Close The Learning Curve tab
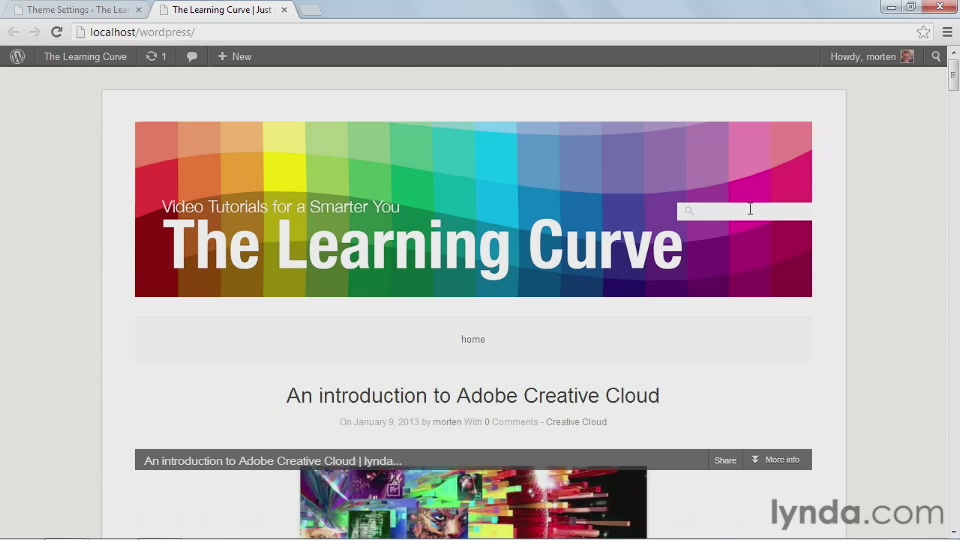Image resolution: width=960 pixels, height=540 pixels. tap(284, 10)
